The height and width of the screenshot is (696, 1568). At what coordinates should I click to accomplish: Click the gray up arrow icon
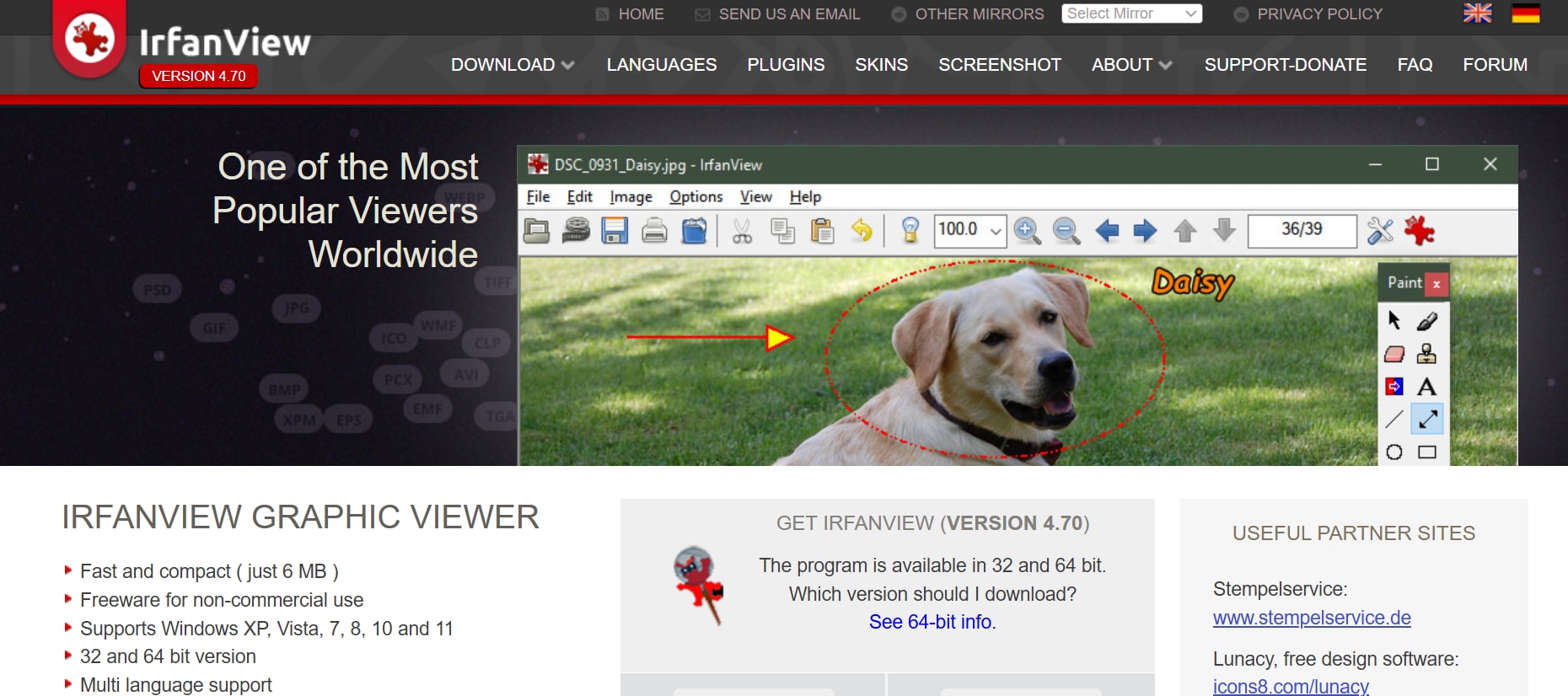tap(1185, 230)
